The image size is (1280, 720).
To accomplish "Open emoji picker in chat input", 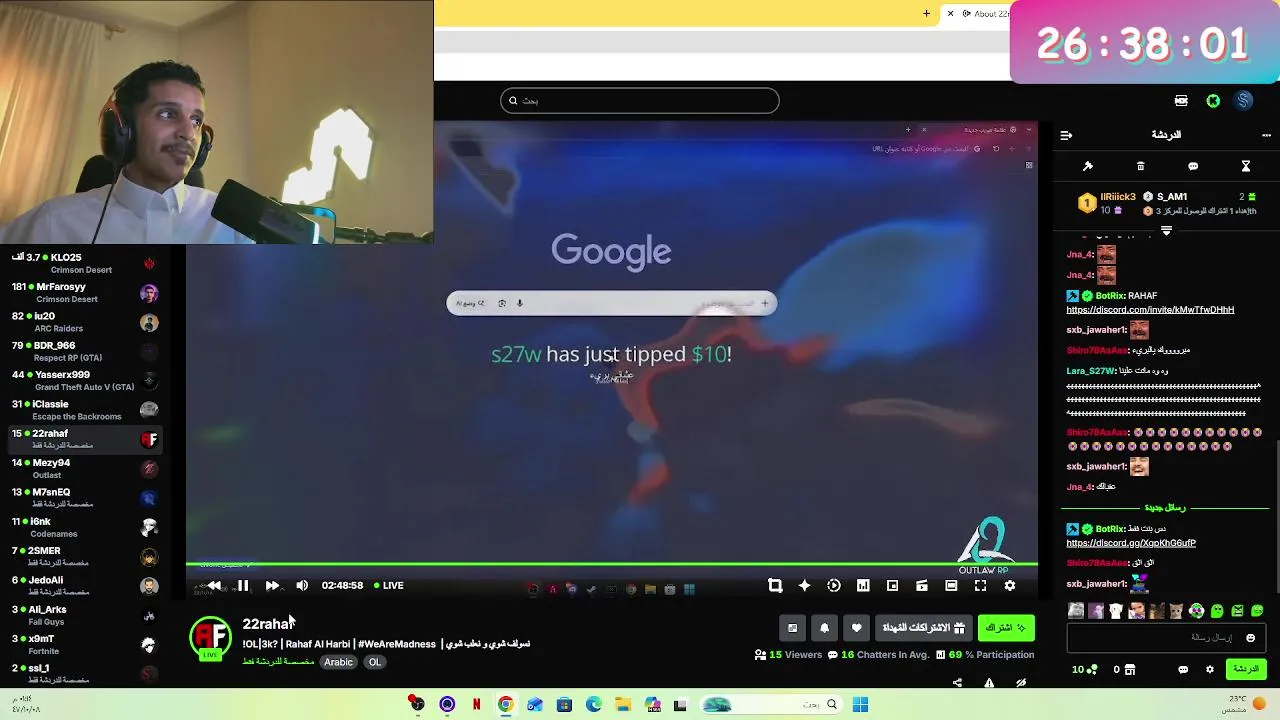I will [1250, 638].
